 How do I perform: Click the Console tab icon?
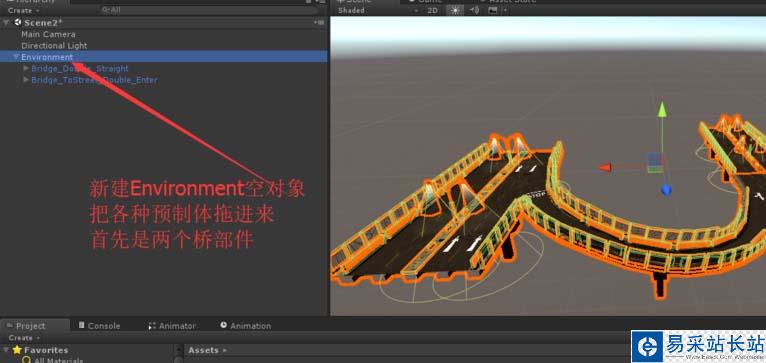coord(82,325)
